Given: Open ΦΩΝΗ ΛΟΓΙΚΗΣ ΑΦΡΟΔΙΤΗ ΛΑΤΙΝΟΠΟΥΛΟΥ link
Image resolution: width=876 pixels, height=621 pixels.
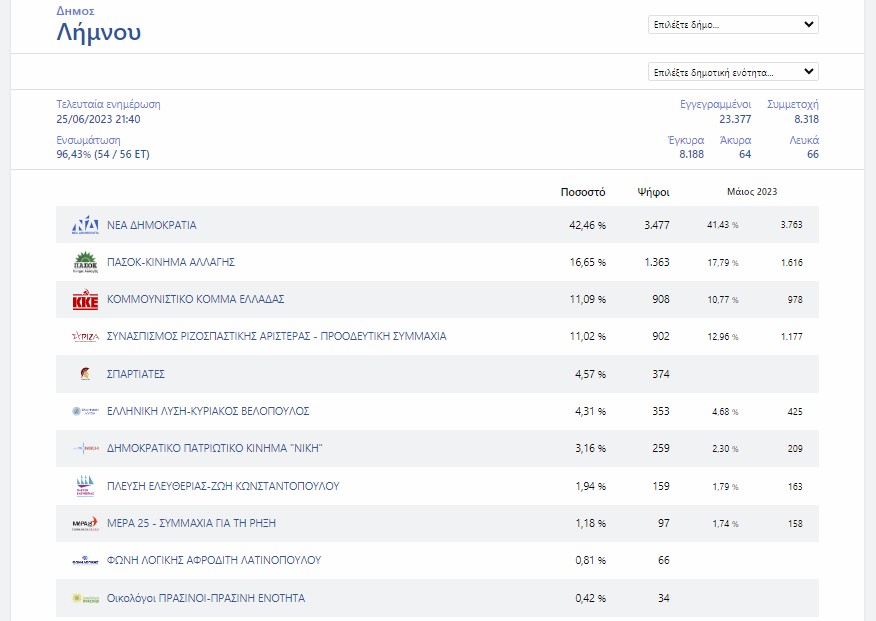Looking at the screenshot, I should click(x=214, y=560).
